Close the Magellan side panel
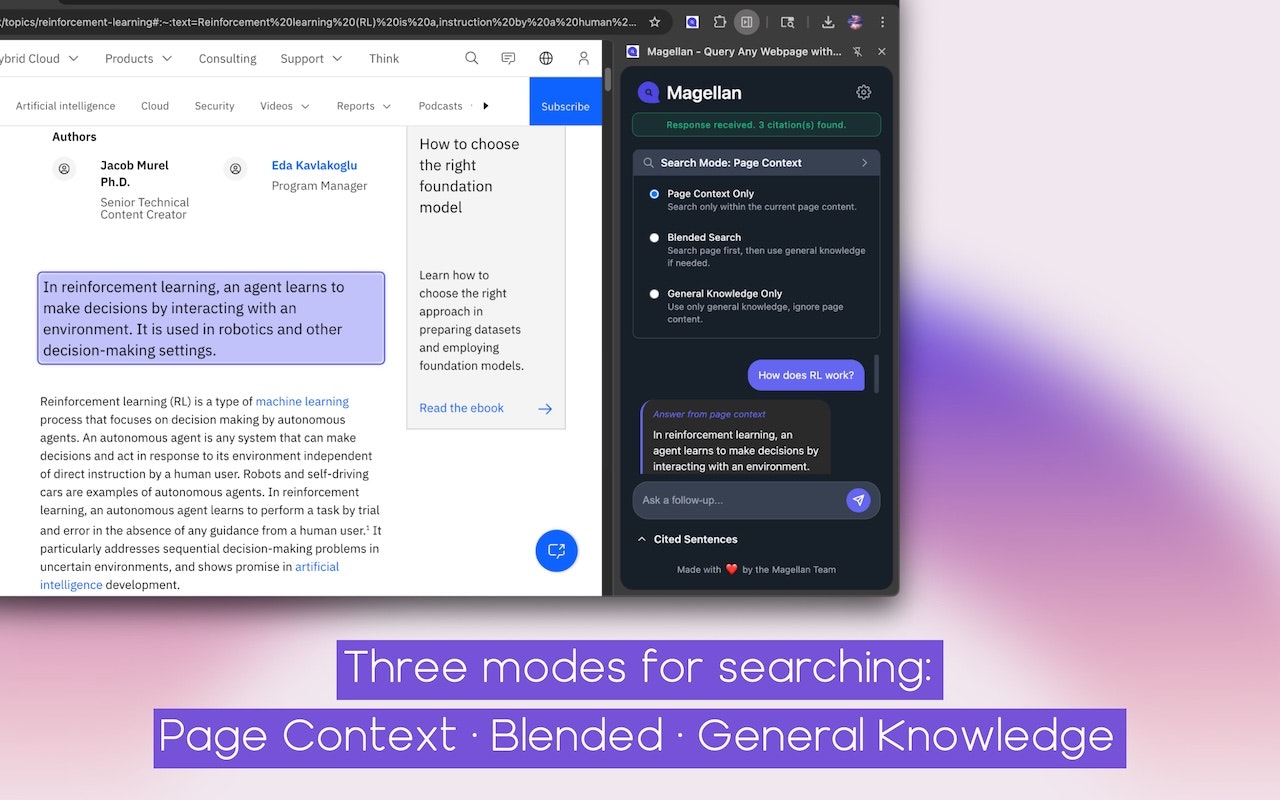Screen dimensions: 1280x800 [881, 51]
